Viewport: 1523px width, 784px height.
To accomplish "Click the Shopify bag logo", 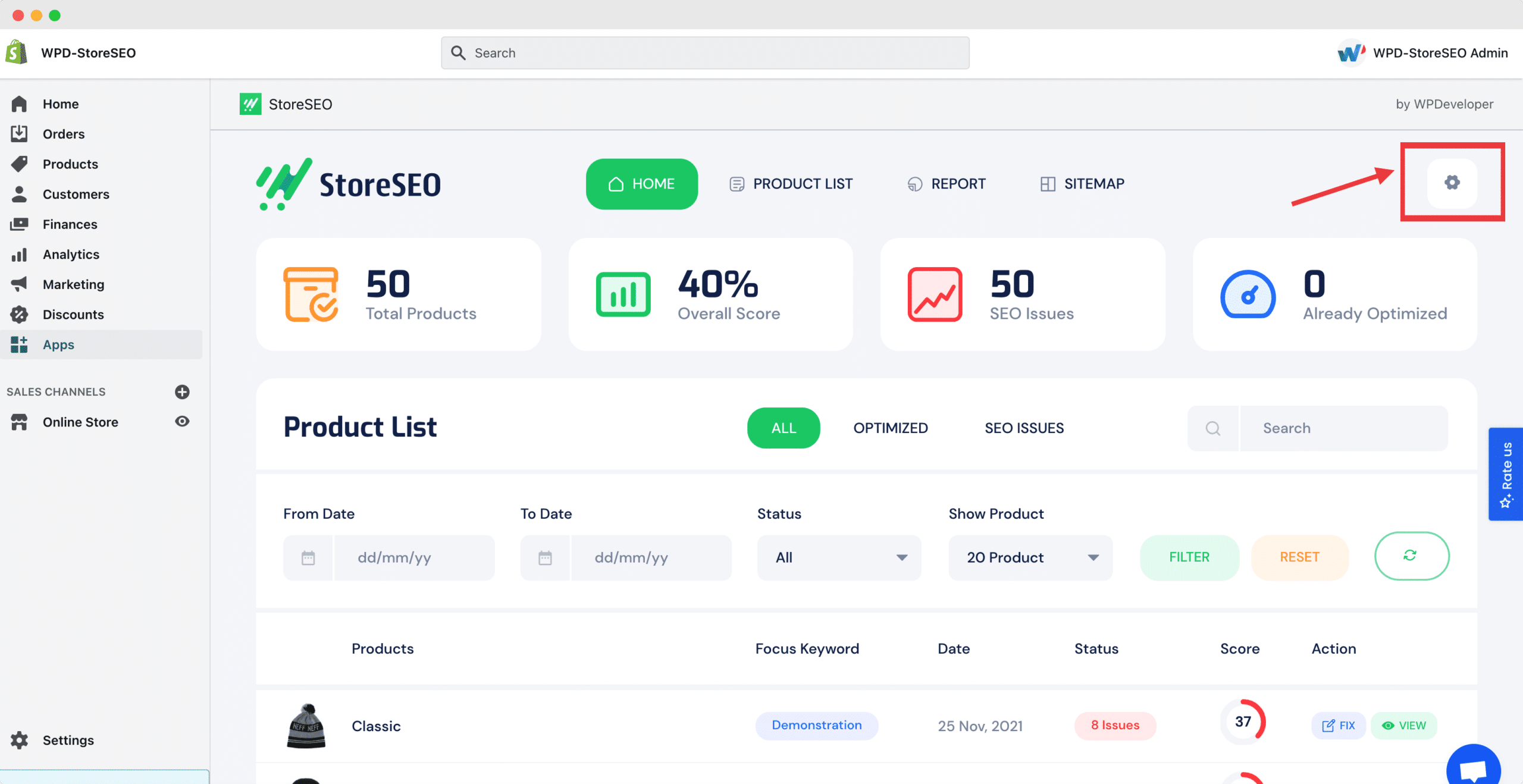I will (x=17, y=52).
